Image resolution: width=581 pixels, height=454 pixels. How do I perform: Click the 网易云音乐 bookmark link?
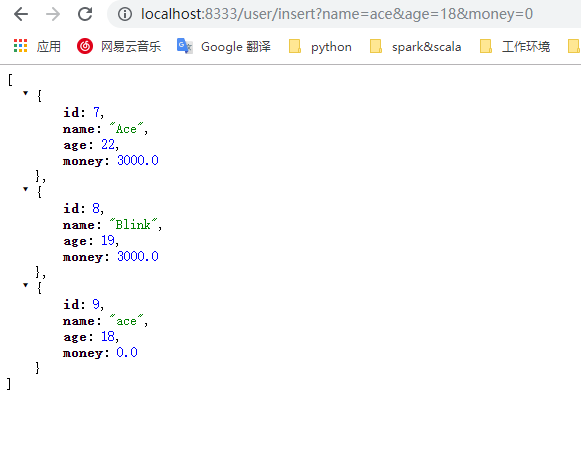pyautogui.click(x=131, y=47)
